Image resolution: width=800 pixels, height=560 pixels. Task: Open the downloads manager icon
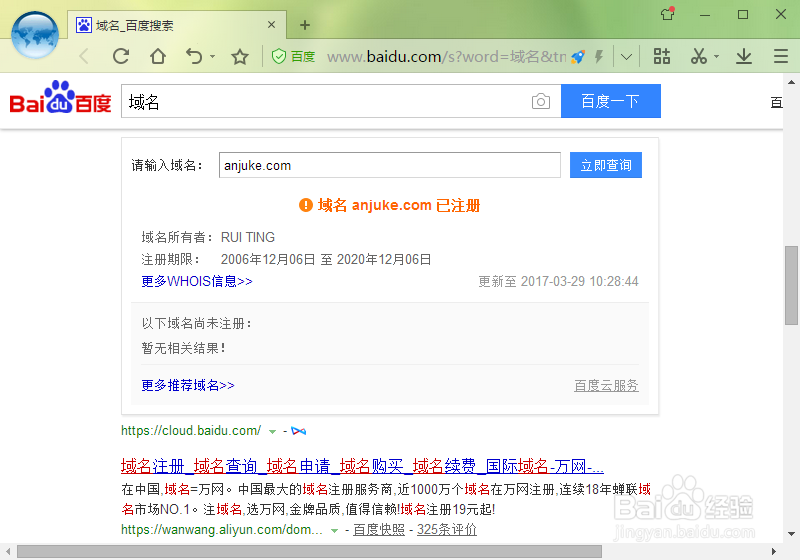click(744, 56)
